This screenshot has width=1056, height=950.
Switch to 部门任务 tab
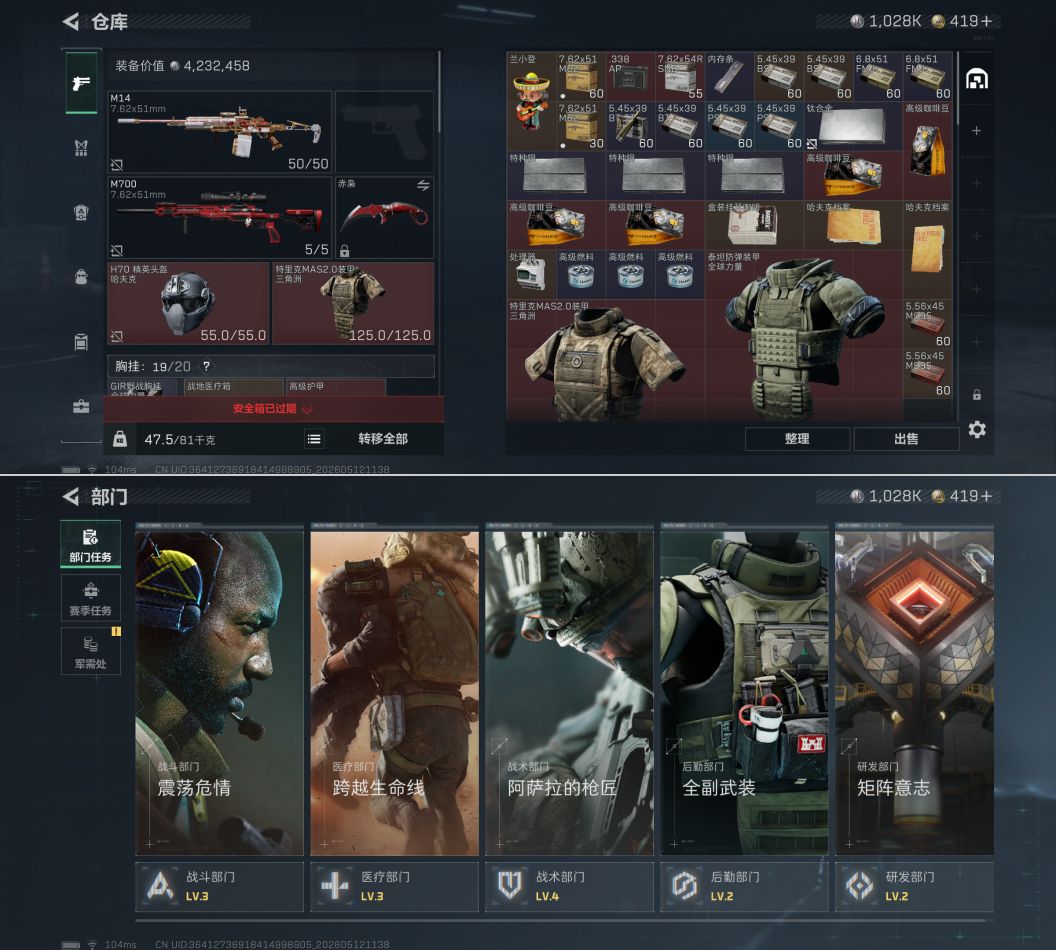pos(90,544)
